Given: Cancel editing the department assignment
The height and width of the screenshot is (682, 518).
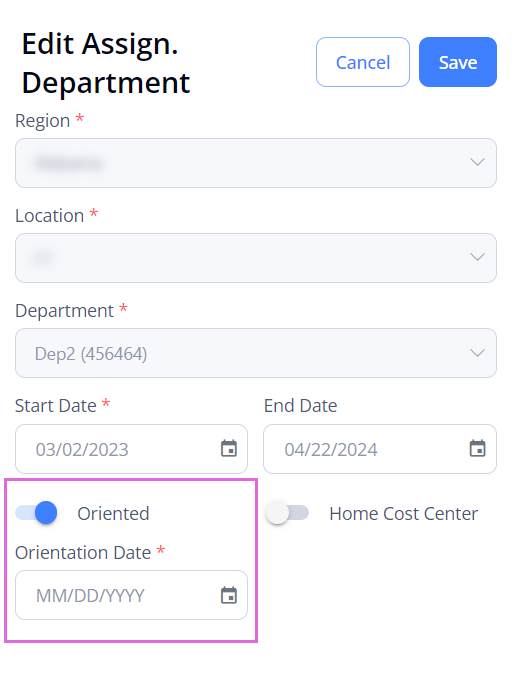Looking at the screenshot, I should click(363, 62).
